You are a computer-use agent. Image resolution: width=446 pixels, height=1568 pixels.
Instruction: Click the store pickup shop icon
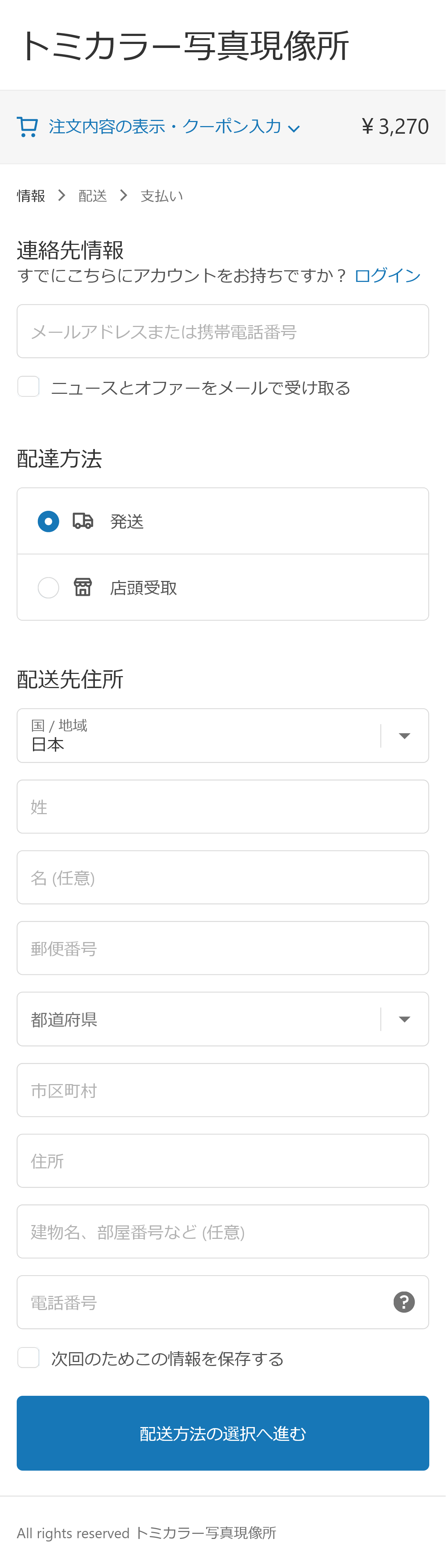coord(83,587)
